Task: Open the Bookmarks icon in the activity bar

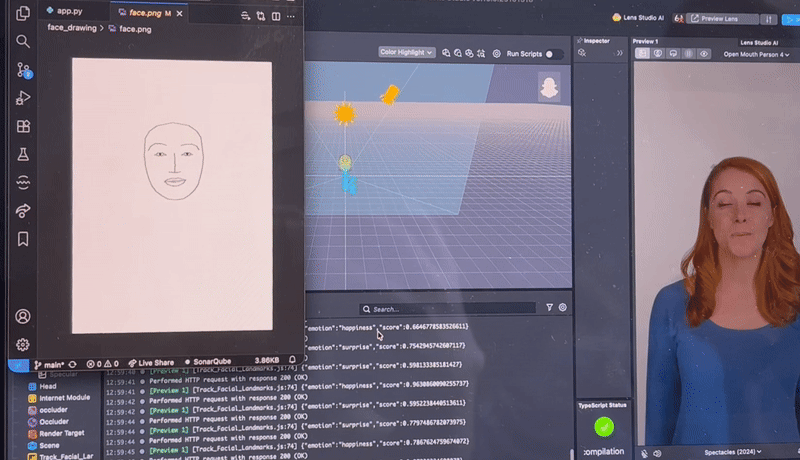Action: tap(23, 239)
